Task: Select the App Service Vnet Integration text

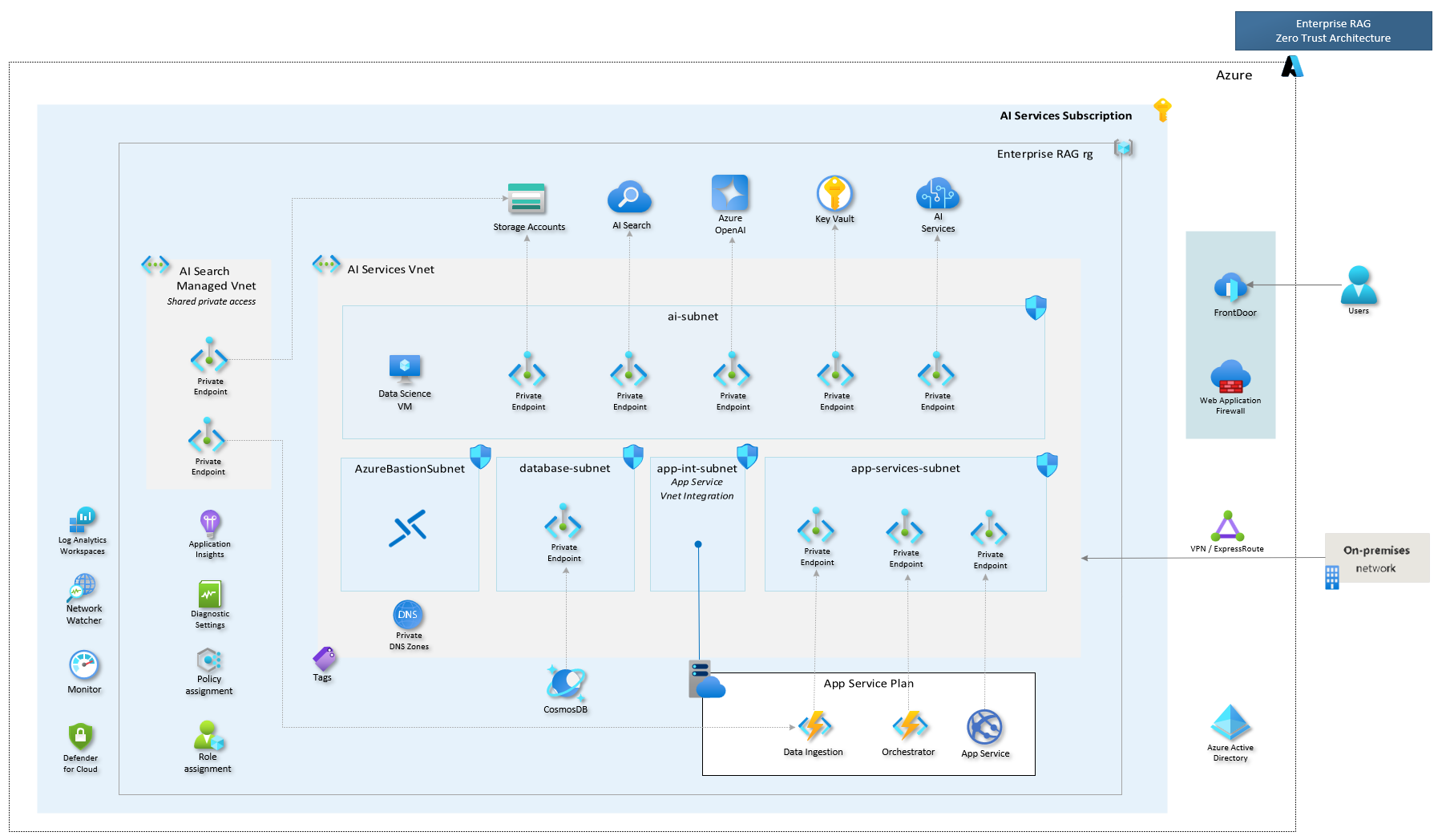Action: (x=697, y=489)
